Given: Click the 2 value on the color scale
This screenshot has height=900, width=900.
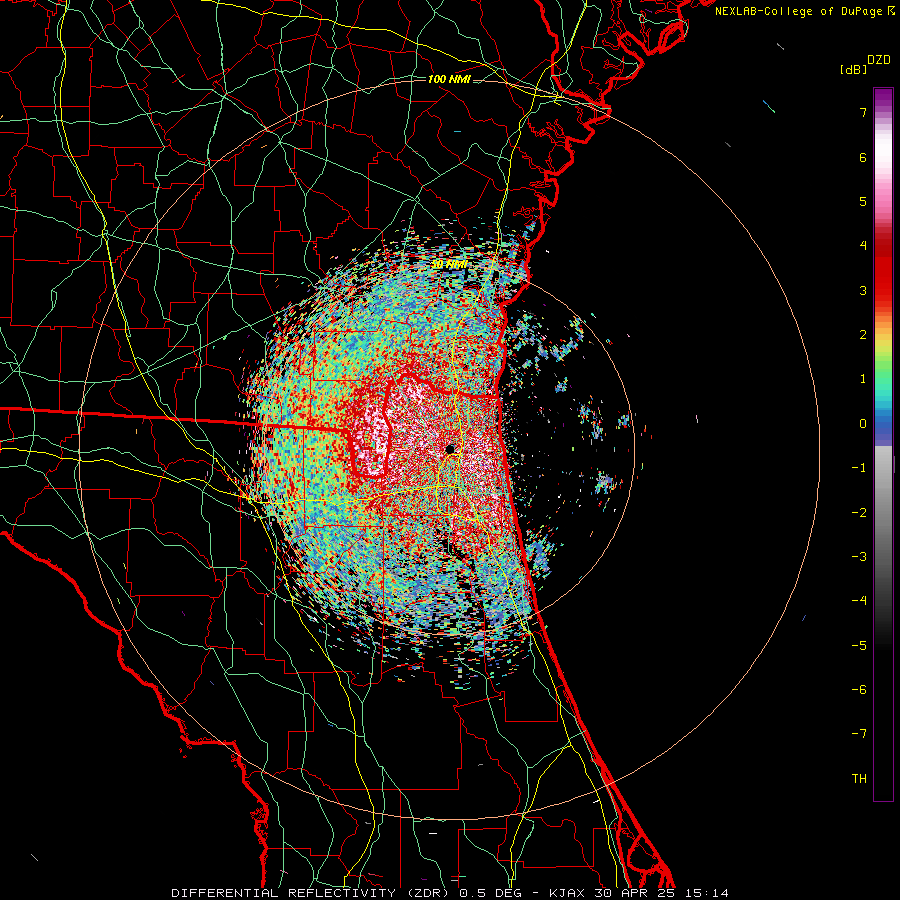Looking at the screenshot, I should (x=863, y=335).
